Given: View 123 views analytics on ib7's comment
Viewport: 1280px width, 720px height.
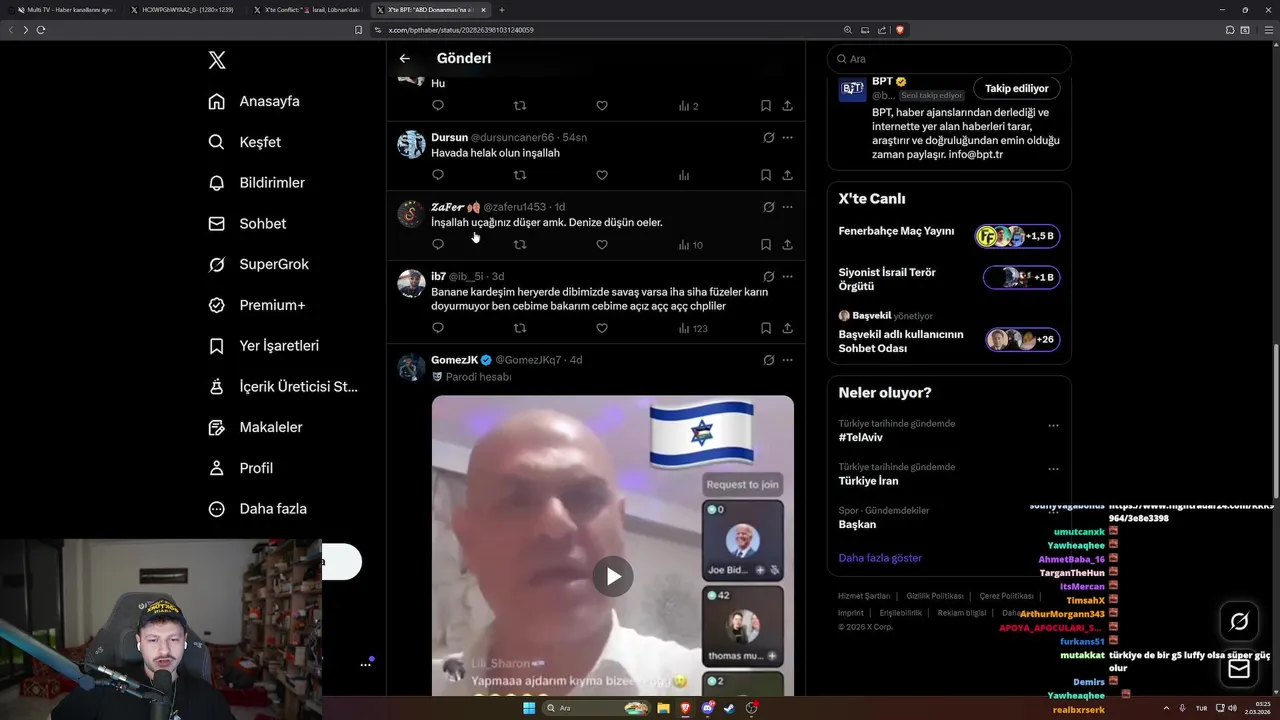Looking at the screenshot, I should 692,328.
